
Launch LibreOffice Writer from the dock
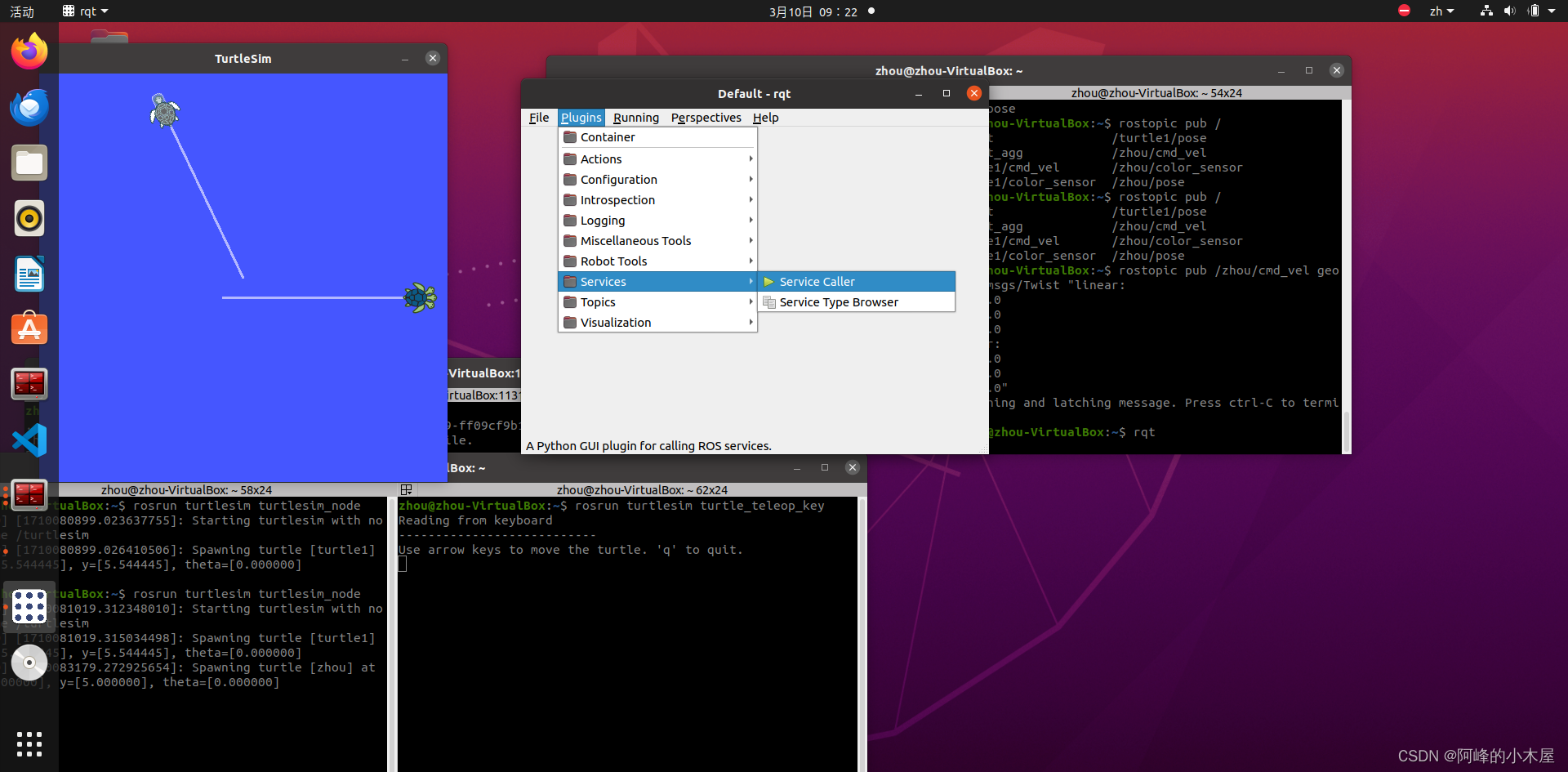[x=29, y=274]
